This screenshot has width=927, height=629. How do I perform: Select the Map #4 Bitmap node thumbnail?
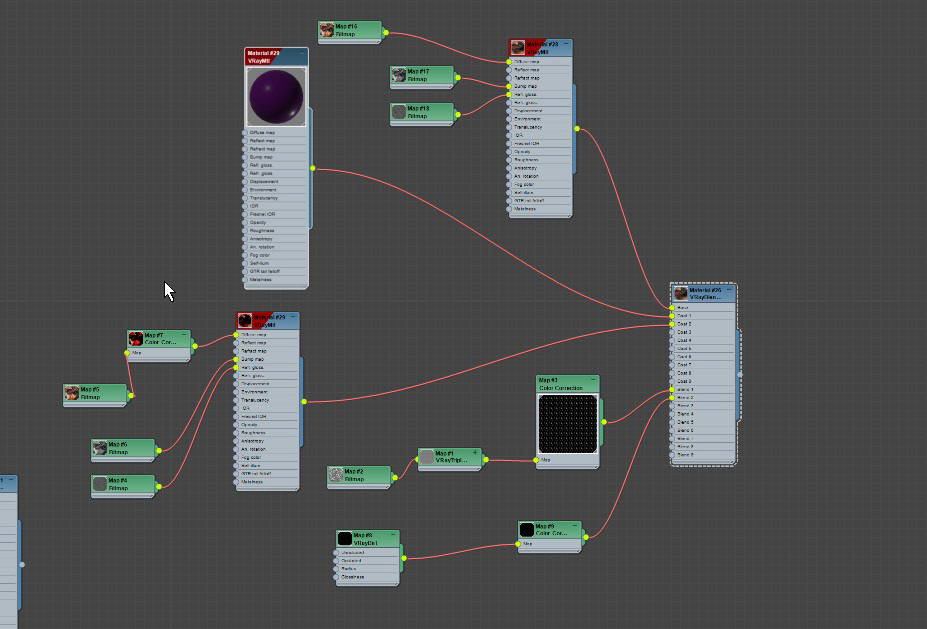point(100,484)
